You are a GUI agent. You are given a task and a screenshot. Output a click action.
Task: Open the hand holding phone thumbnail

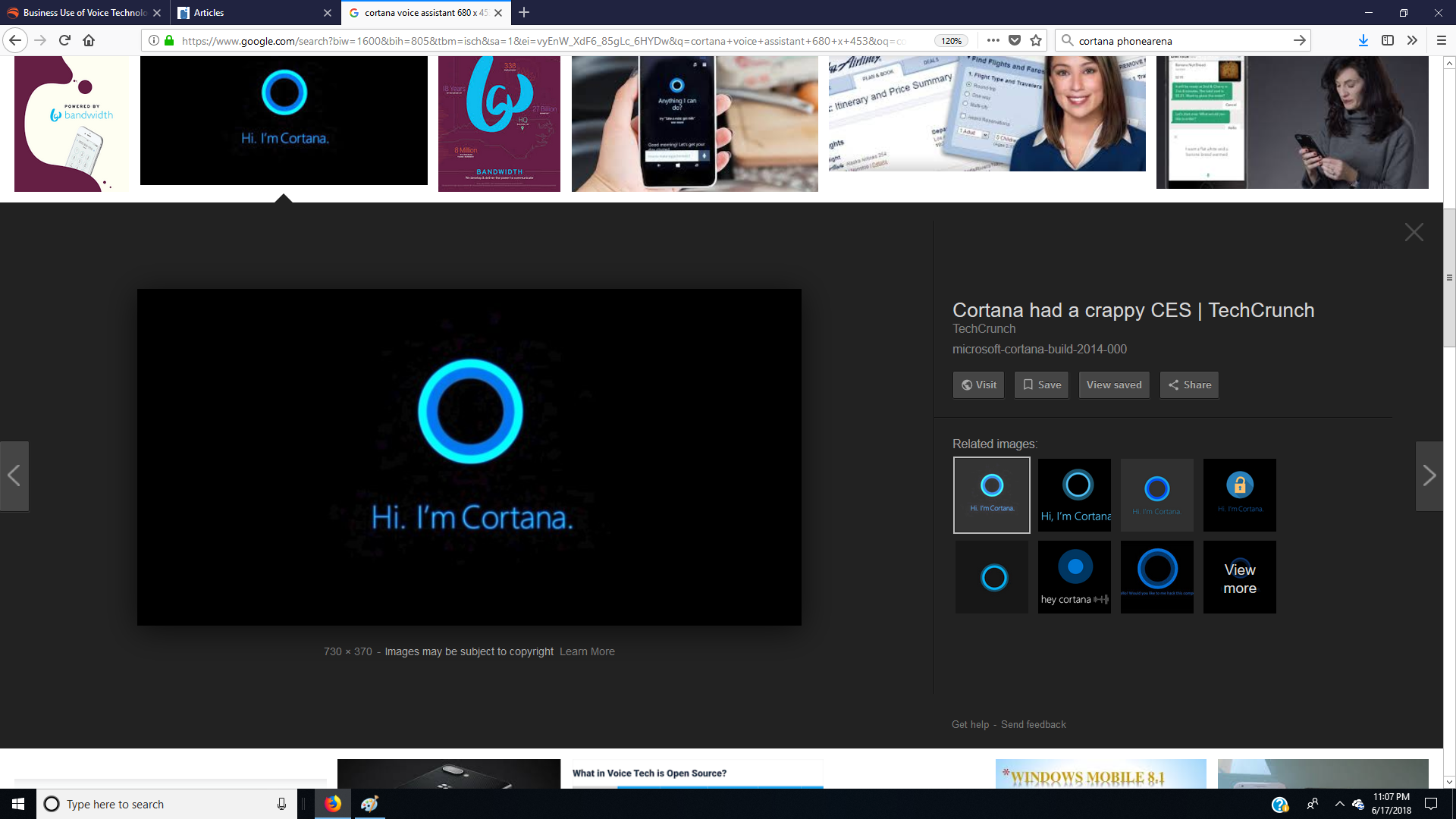(x=695, y=124)
